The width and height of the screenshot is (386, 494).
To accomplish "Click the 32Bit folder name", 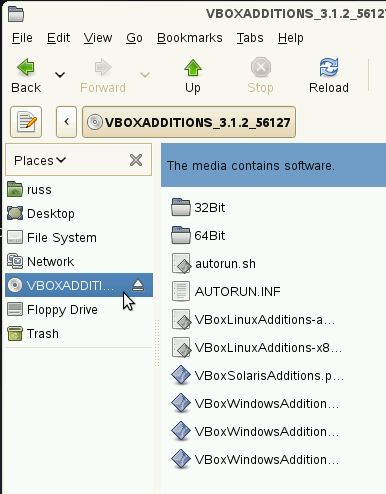I will coord(210,208).
